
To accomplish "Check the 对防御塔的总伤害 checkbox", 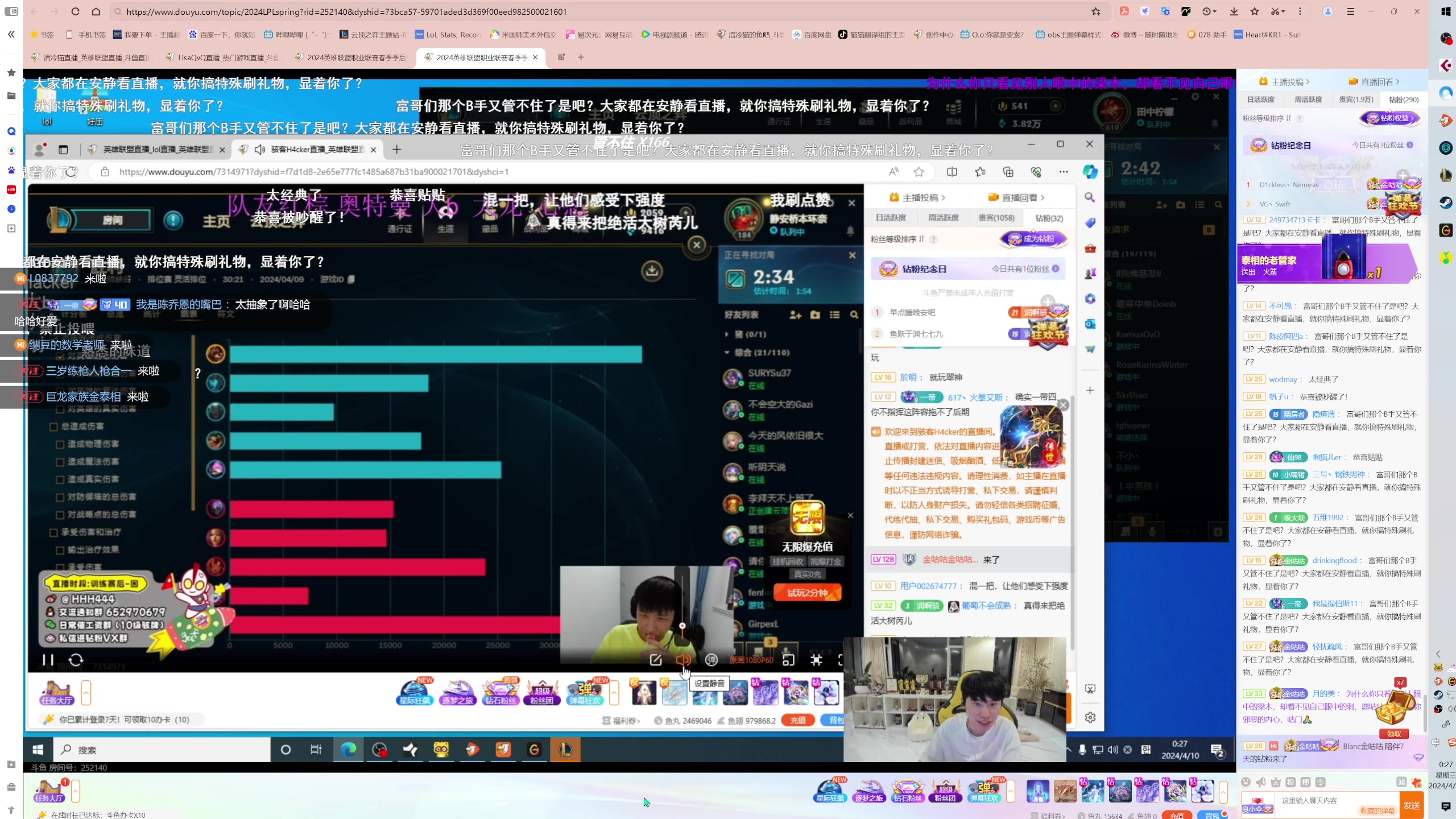I will (60, 497).
